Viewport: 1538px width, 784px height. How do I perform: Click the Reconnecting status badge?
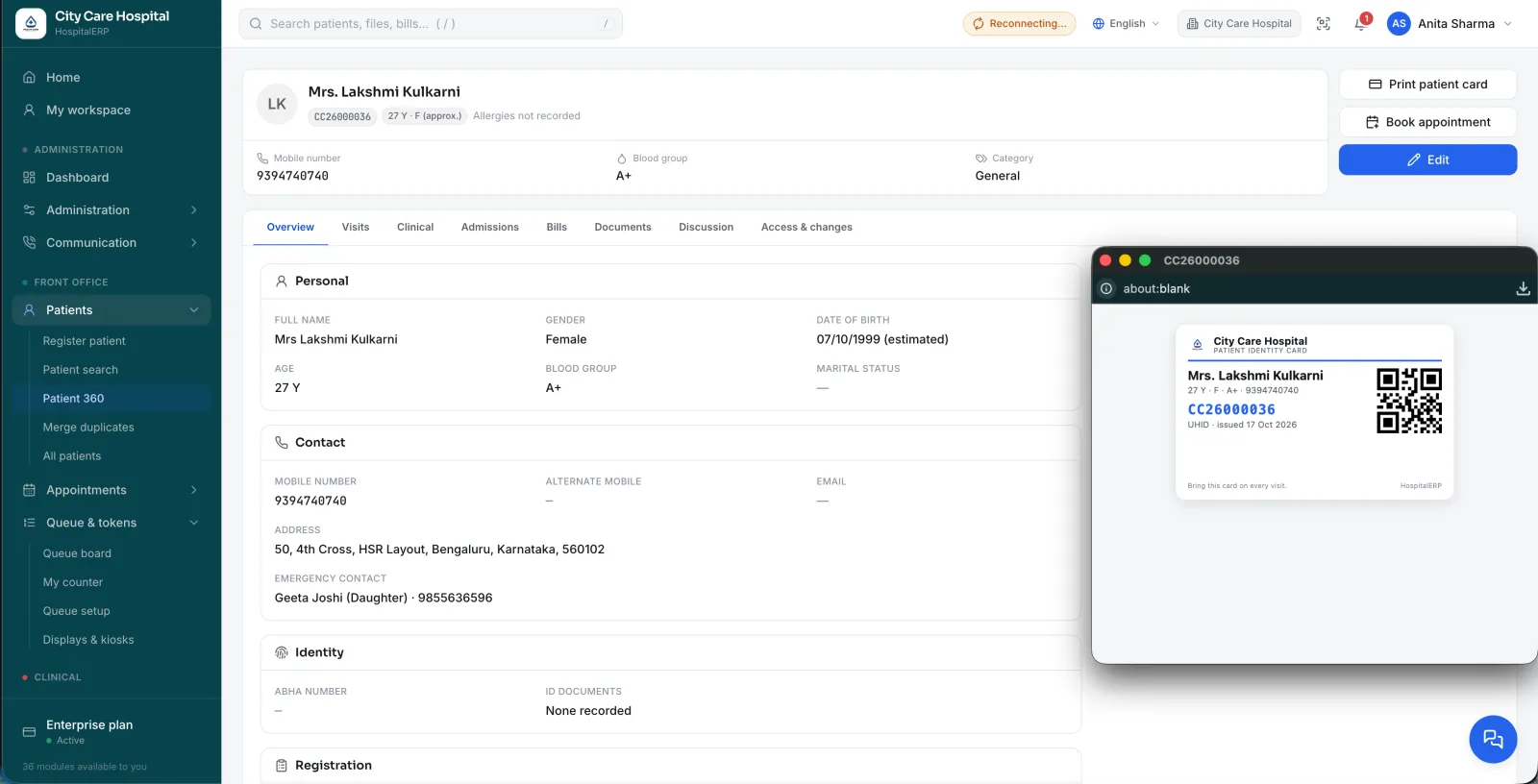tap(1019, 24)
